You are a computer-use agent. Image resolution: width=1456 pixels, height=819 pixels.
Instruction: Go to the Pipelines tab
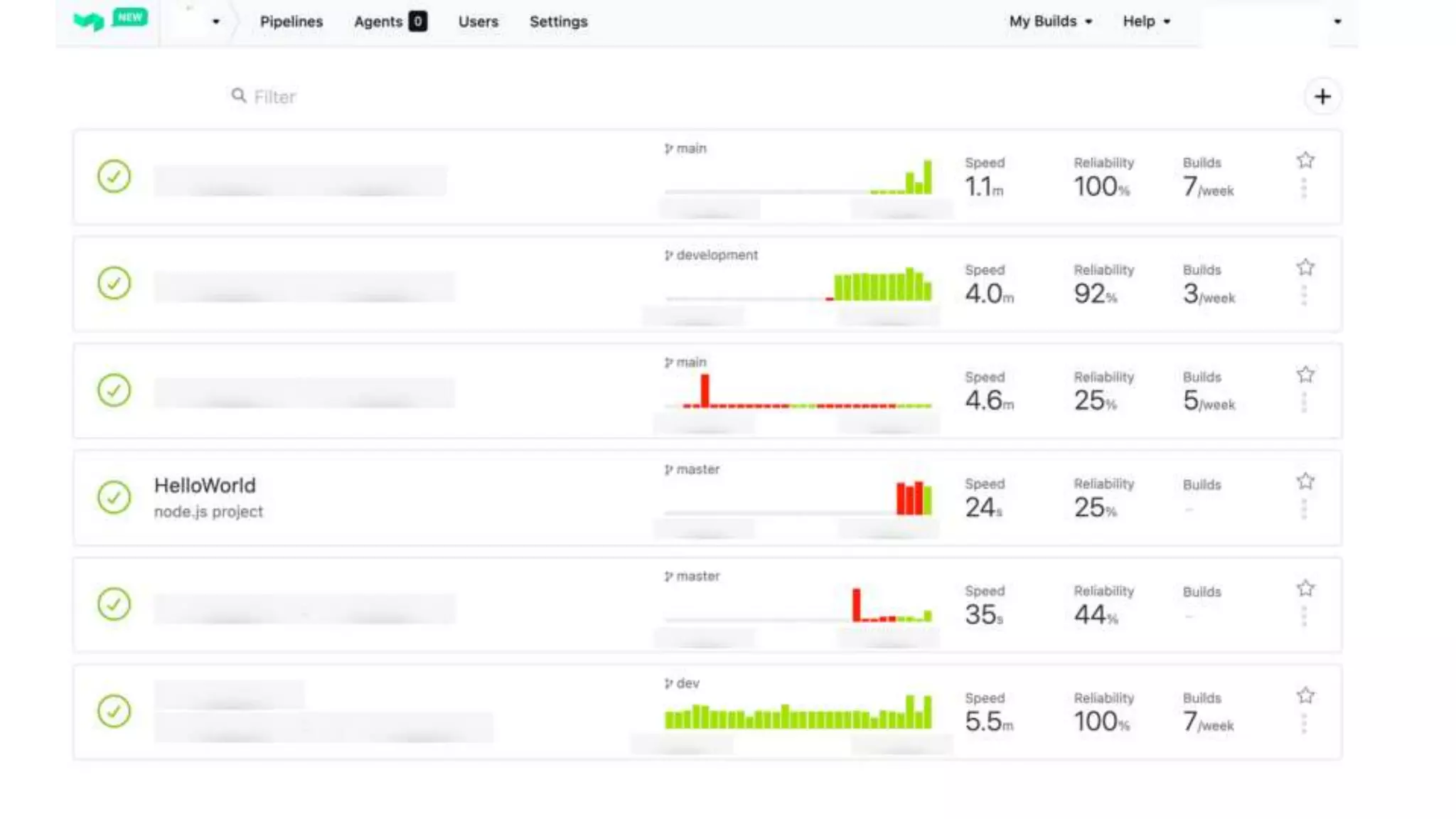(291, 21)
